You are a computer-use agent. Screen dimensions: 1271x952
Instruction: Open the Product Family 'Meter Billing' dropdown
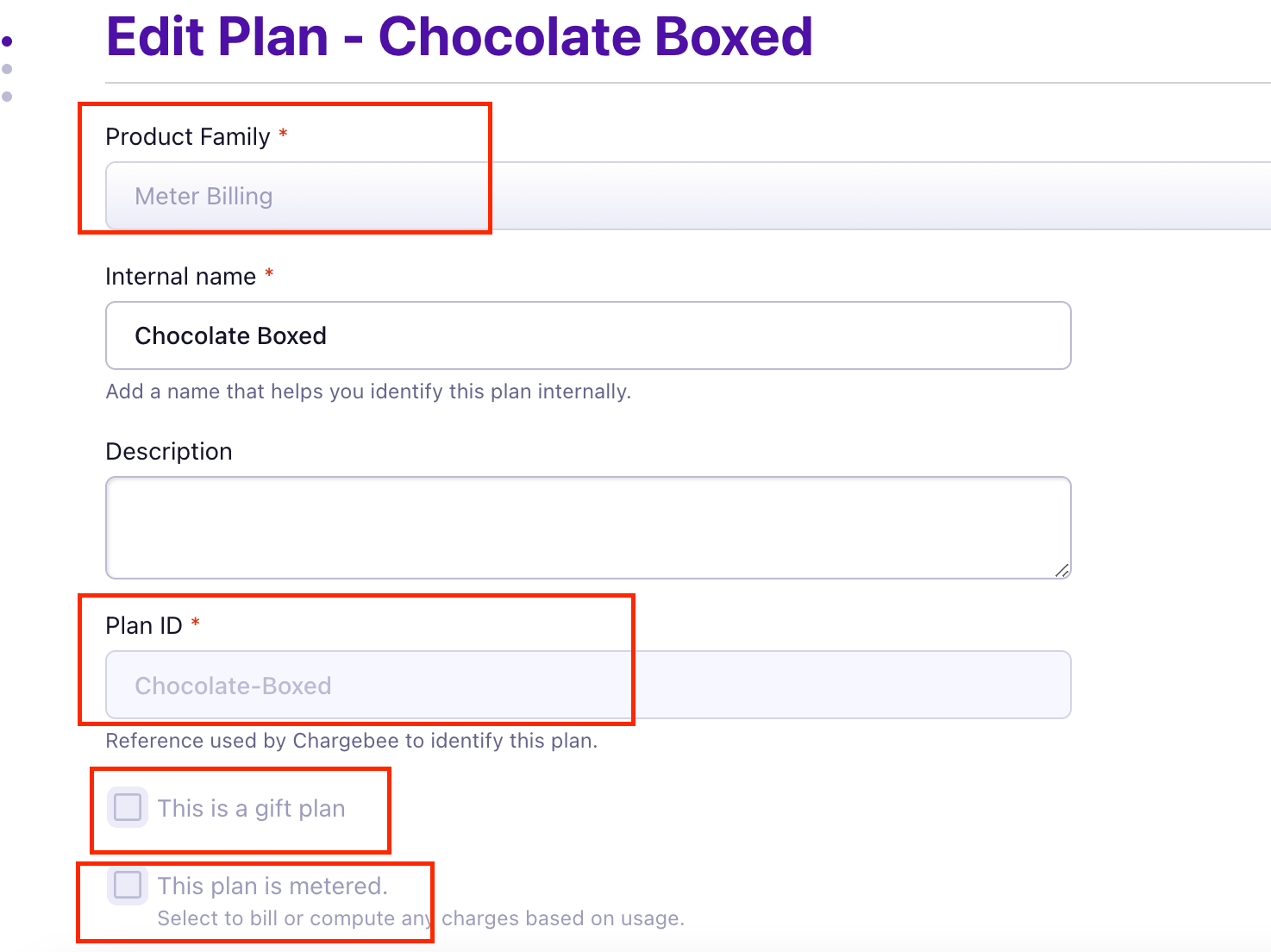(687, 197)
